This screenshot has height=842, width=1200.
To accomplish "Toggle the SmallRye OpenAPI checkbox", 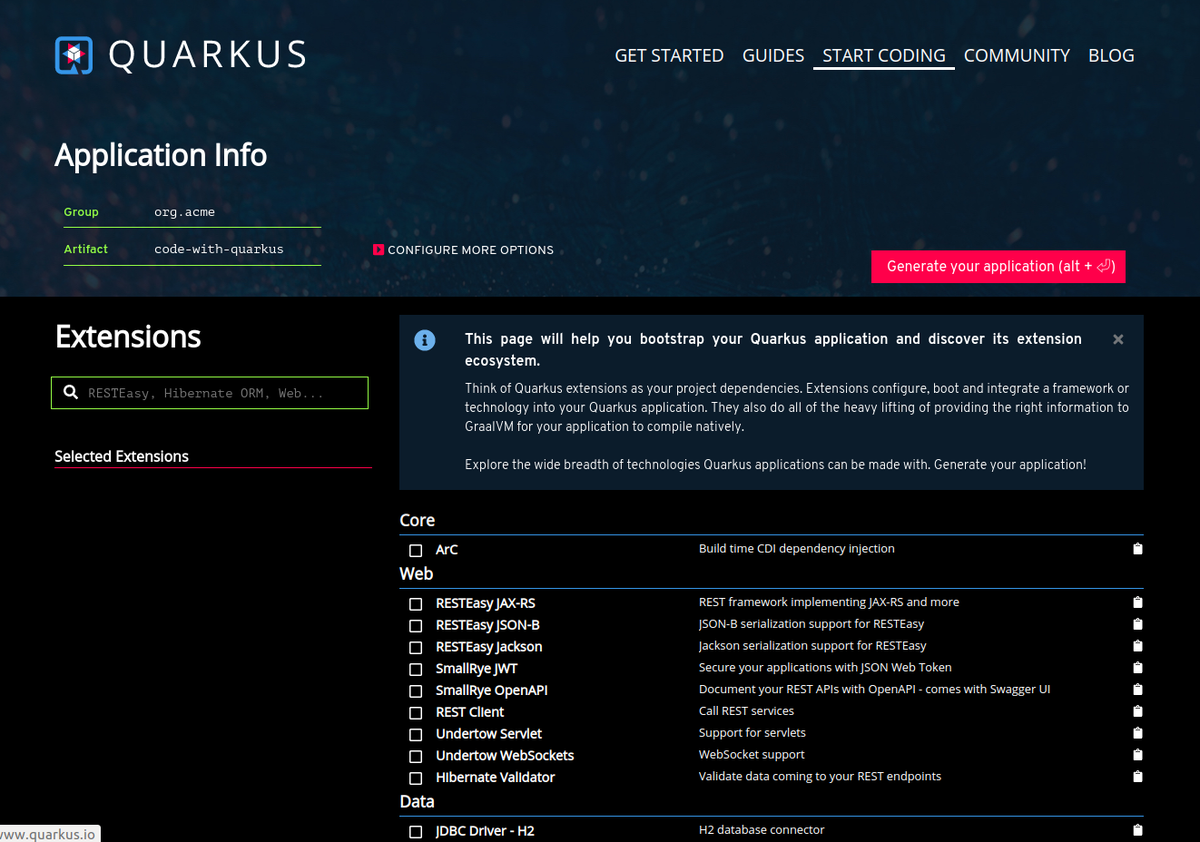I will 416,691.
